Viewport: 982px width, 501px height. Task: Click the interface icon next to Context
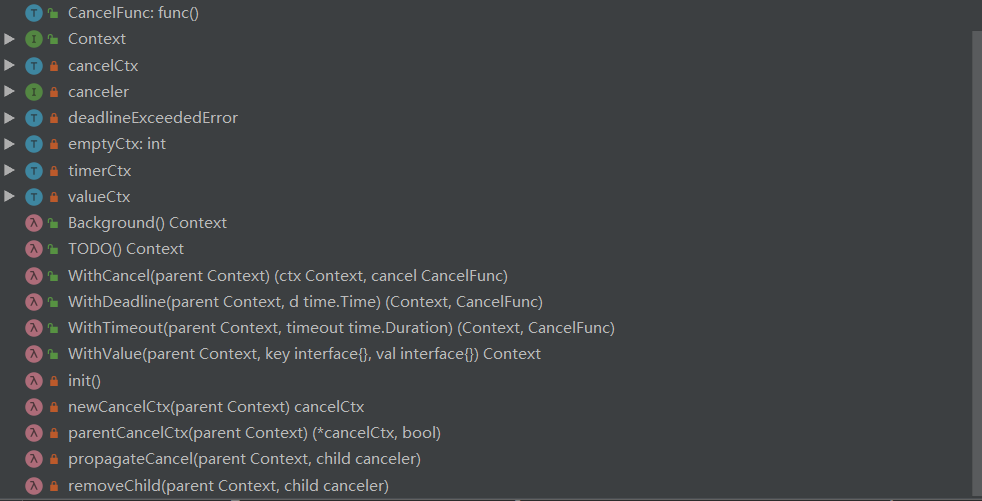[34, 39]
